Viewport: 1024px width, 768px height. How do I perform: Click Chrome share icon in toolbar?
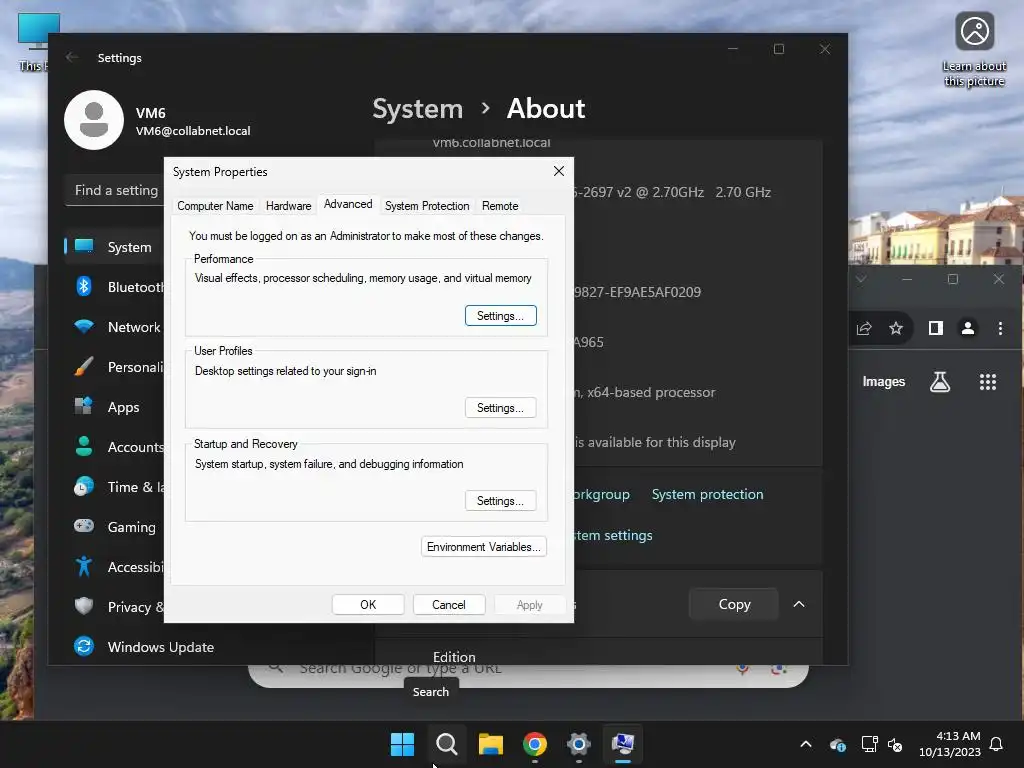[x=864, y=328]
